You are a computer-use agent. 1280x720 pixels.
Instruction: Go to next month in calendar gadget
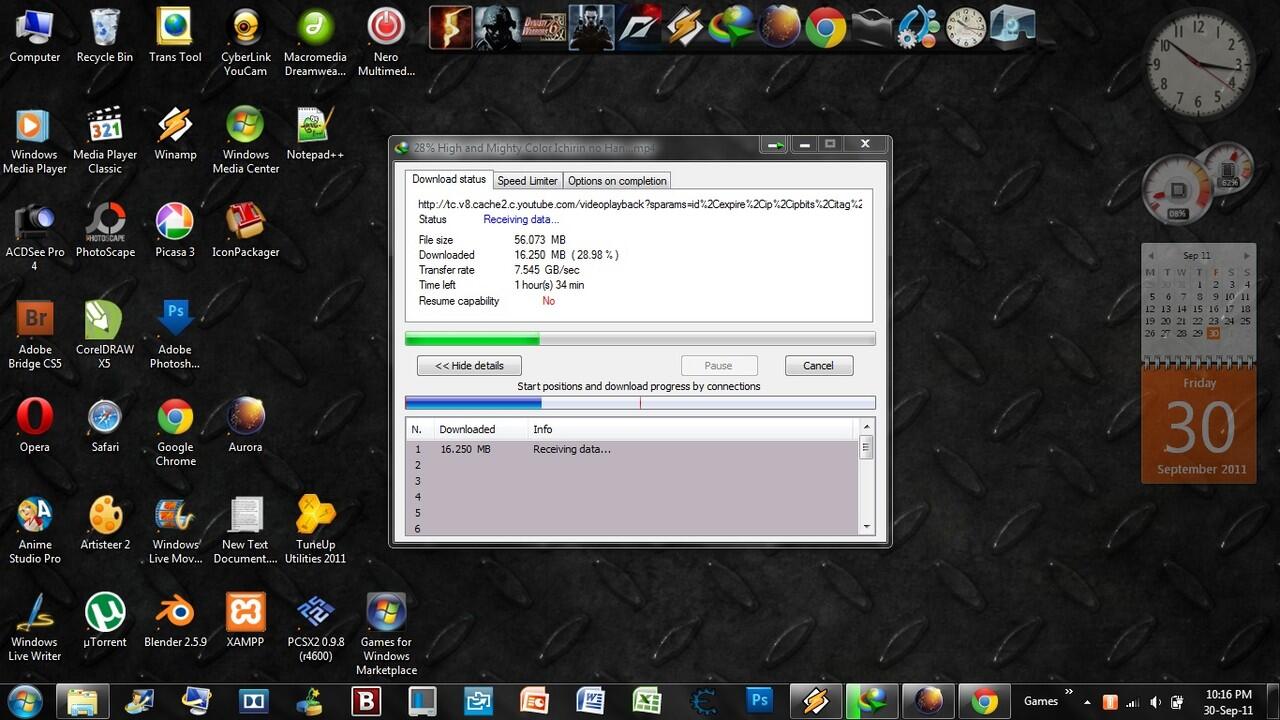1246,256
